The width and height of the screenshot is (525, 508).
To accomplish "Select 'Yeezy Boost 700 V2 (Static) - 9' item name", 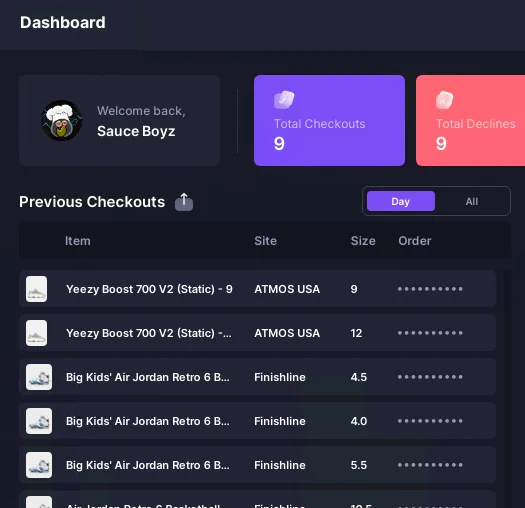I will pyautogui.click(x=149, y=289).
